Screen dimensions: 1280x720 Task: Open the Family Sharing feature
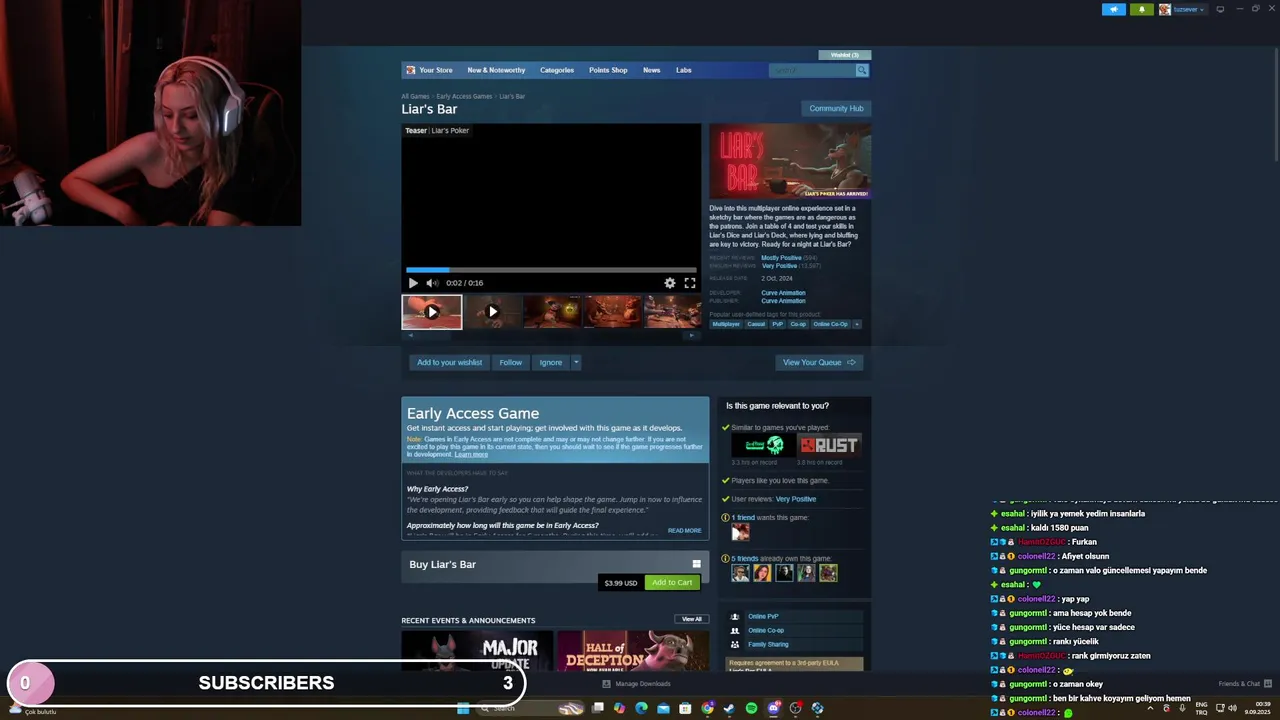click(x=768, y=644)
